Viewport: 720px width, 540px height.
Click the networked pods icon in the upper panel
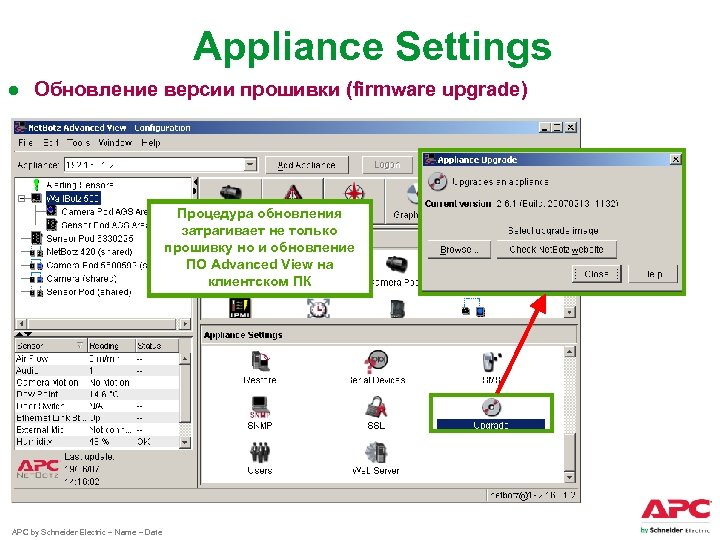point(473,307)
